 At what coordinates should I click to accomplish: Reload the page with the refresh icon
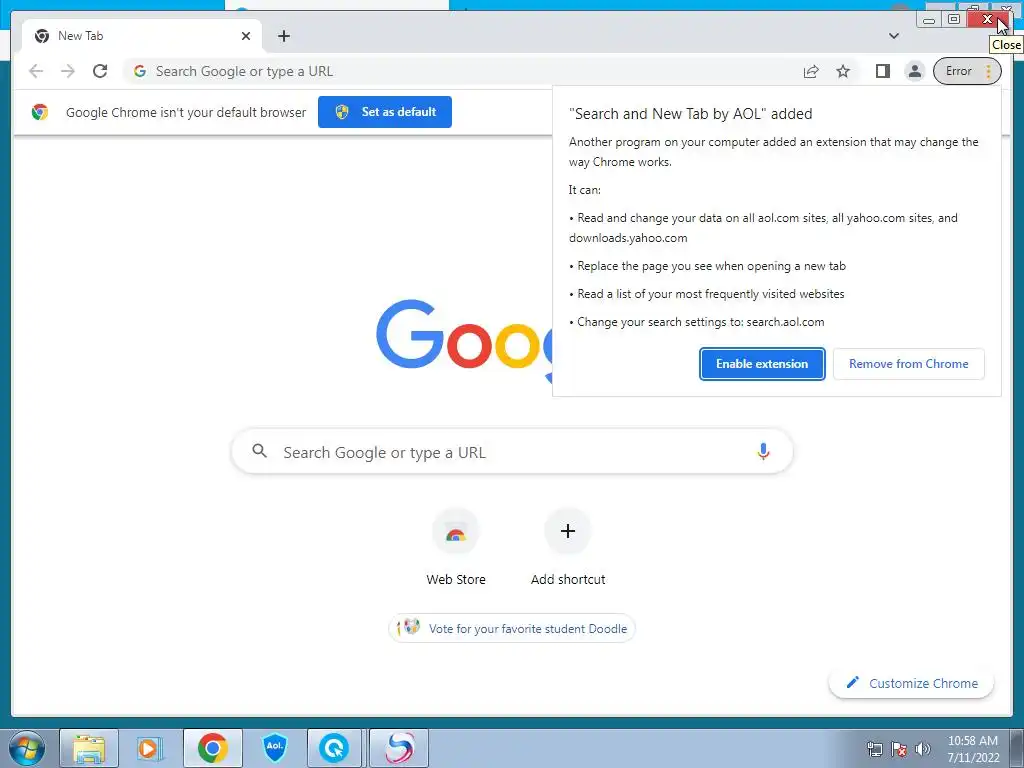[100, 71]
